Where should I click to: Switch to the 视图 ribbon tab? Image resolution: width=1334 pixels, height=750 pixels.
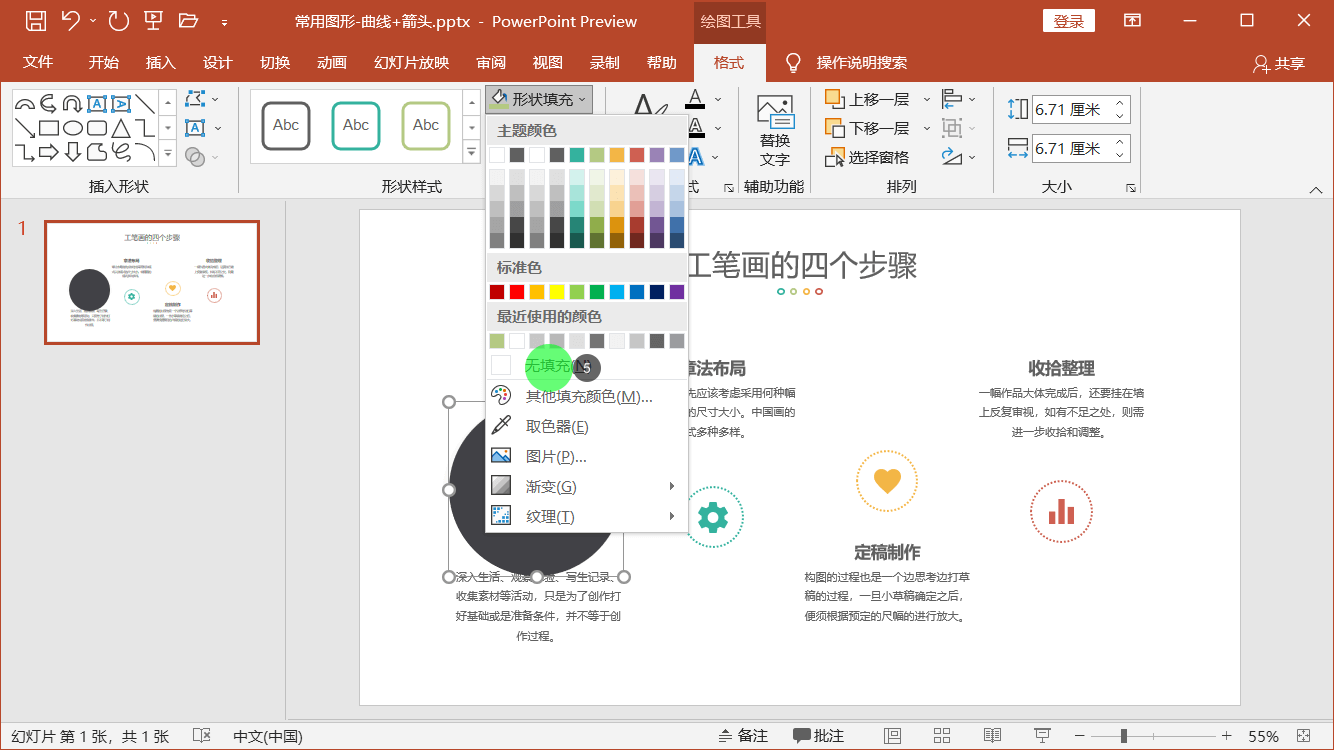click(x=548, y=62)
